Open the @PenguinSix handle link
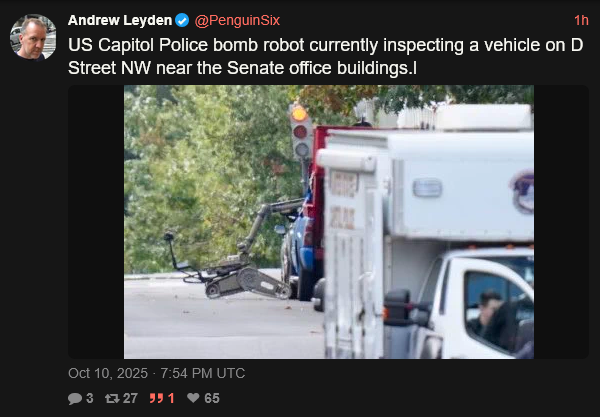The height and width of the screenshot is (417, 600). point(237,20)
